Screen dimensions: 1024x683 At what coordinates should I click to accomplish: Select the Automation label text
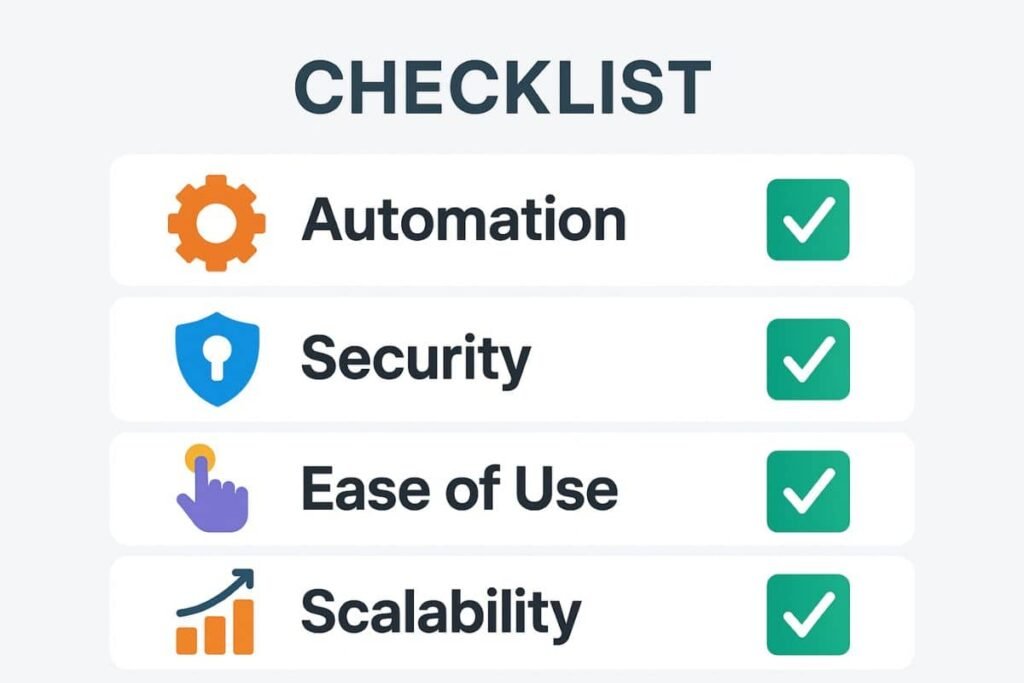tap(463, 220)
